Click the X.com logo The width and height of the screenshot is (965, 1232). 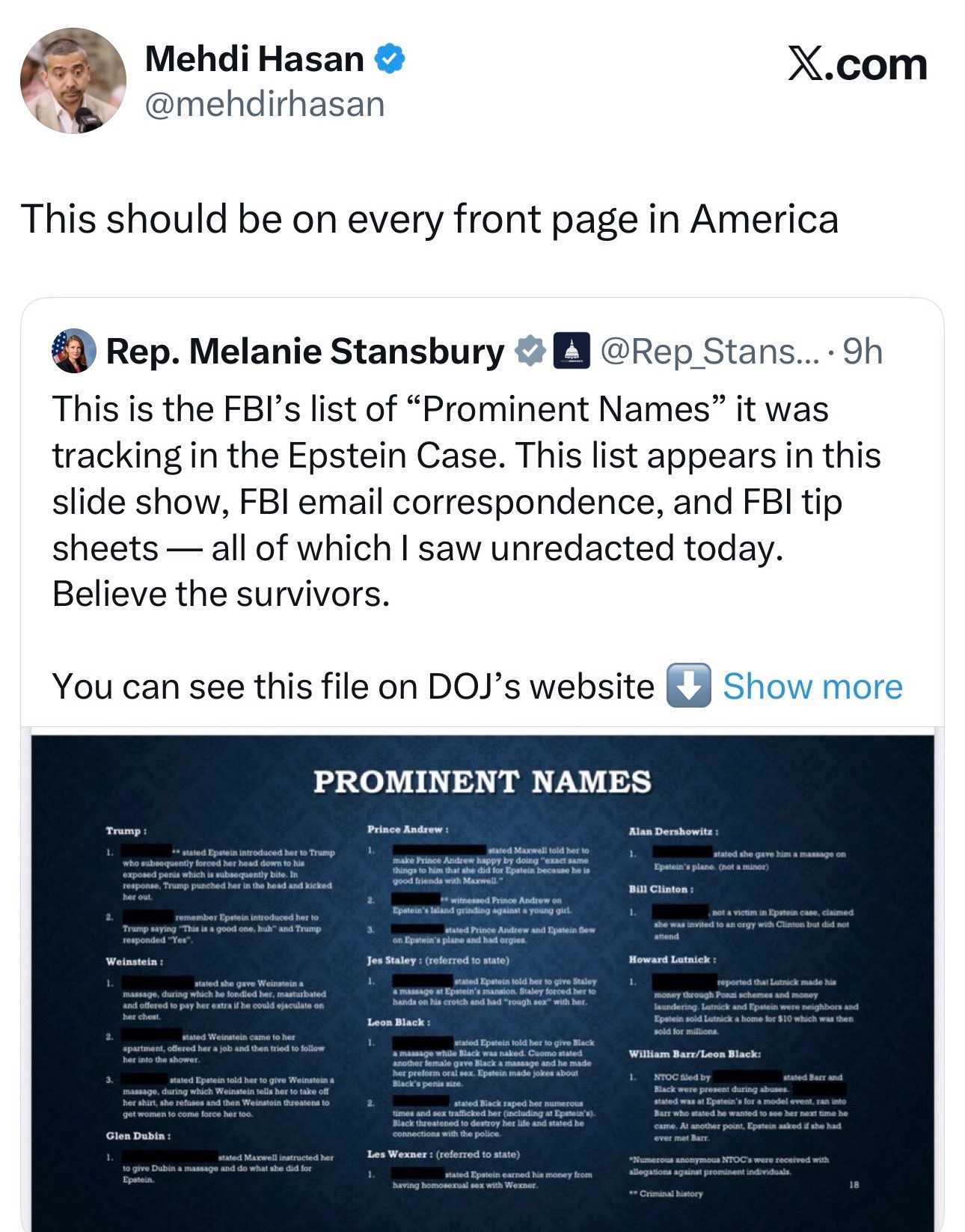tap(857, 64)
